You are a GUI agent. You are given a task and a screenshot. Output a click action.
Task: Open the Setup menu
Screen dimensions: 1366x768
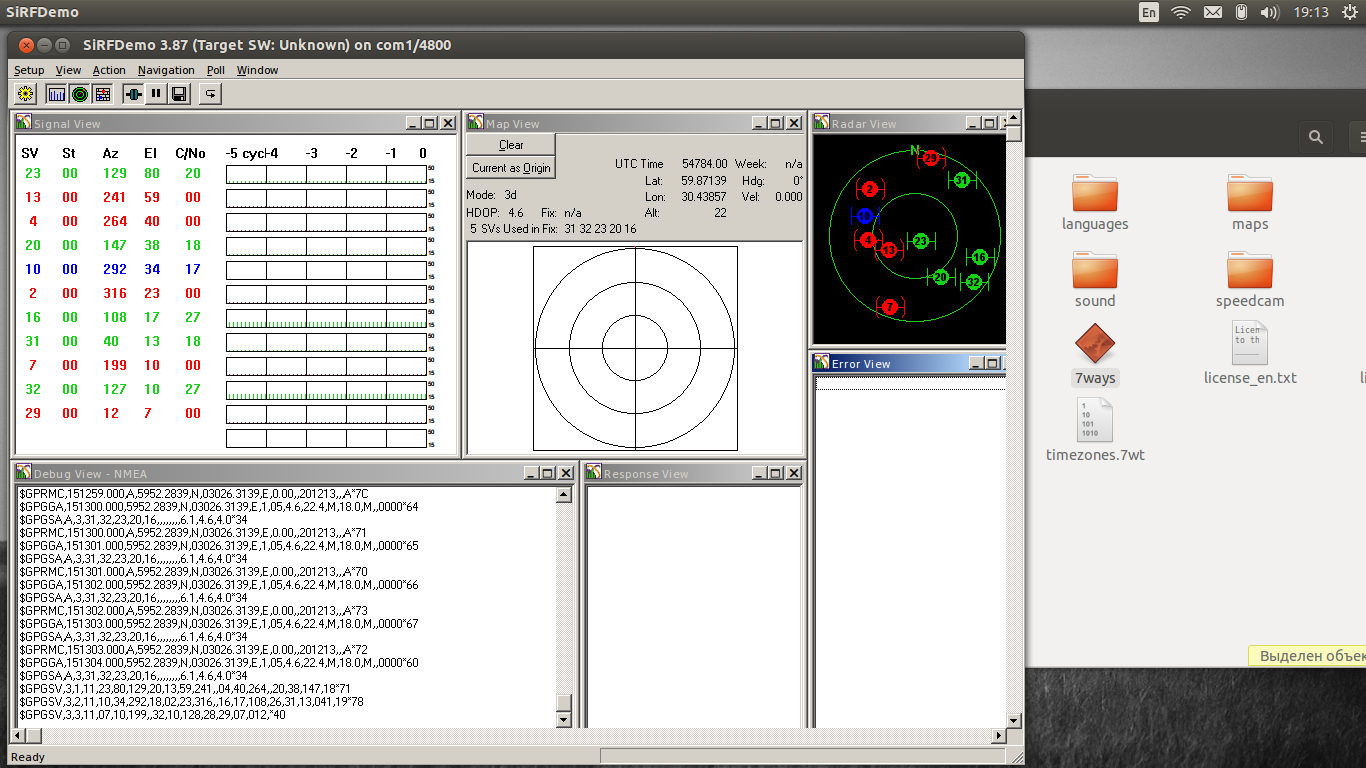point(29,70)
